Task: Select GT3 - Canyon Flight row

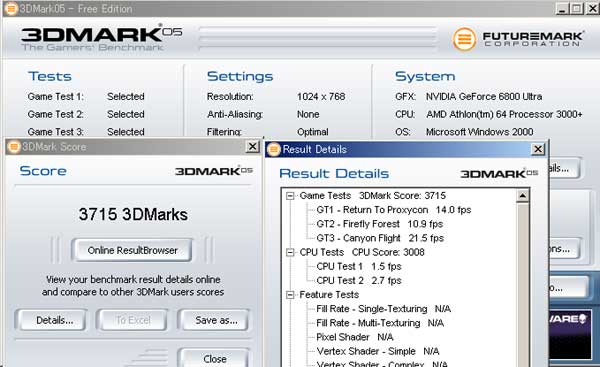Action: point(380,238)
